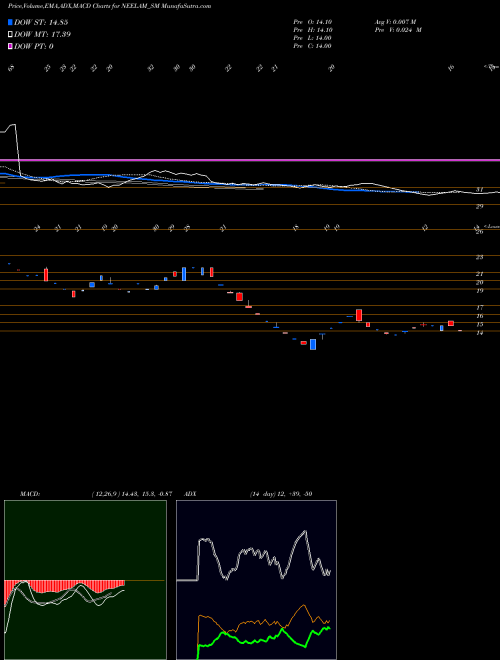Click the magenta horizontal DOW PT line
The height and width of the screenshot is (660, 500).
point(250,160)
